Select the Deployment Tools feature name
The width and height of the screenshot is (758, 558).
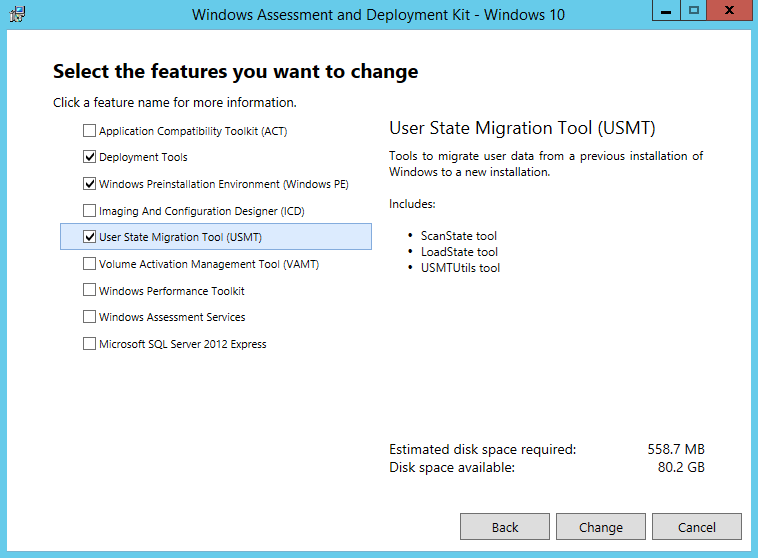143,157
